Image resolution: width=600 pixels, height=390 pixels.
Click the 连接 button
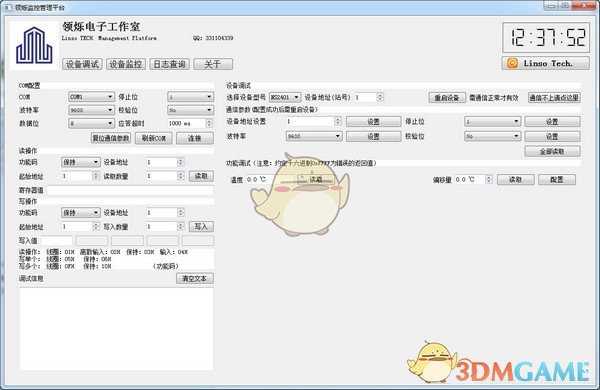pyautogui.click(x=195, y=138)
